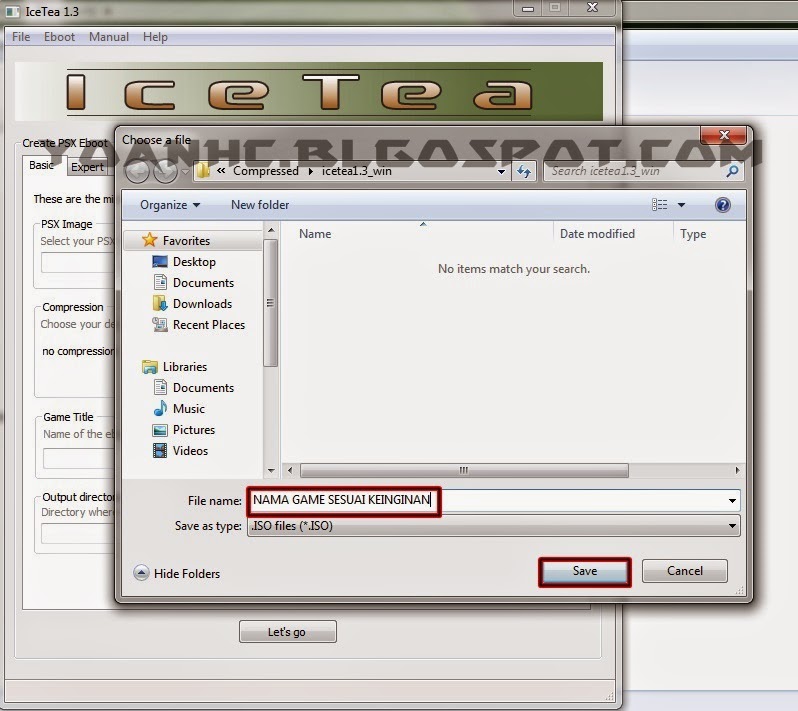Select Music under Libraries
This screenshot has height=711, width=798.
click(x=188, y=409)
